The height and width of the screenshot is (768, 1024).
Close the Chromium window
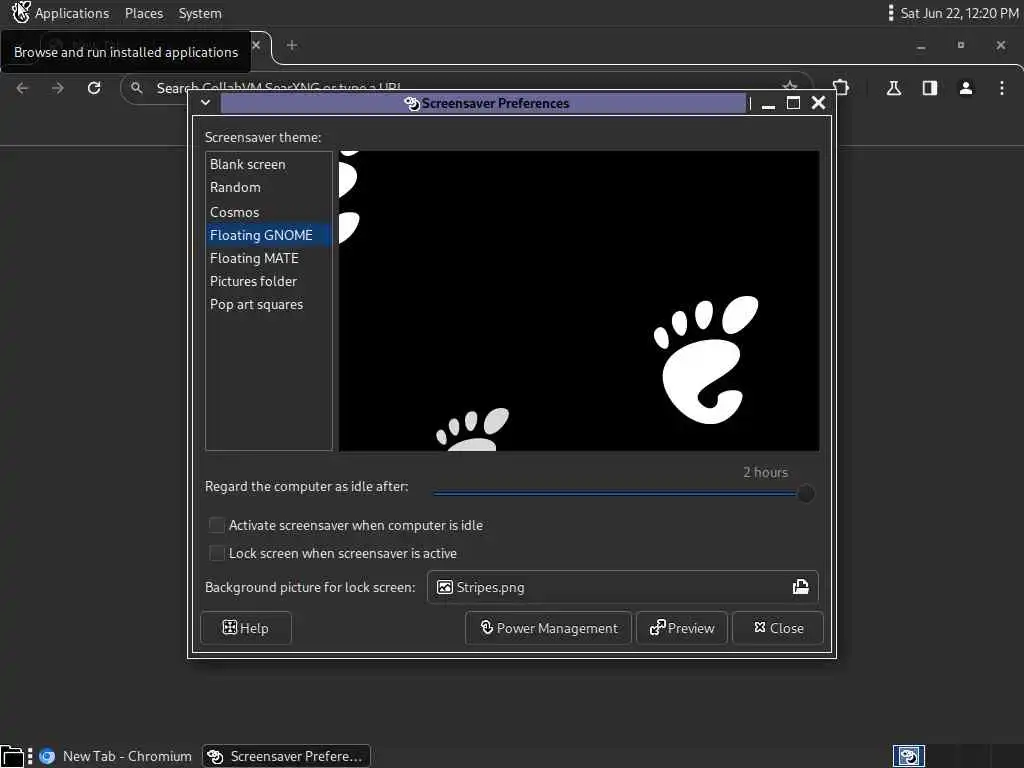point(1000,45)
